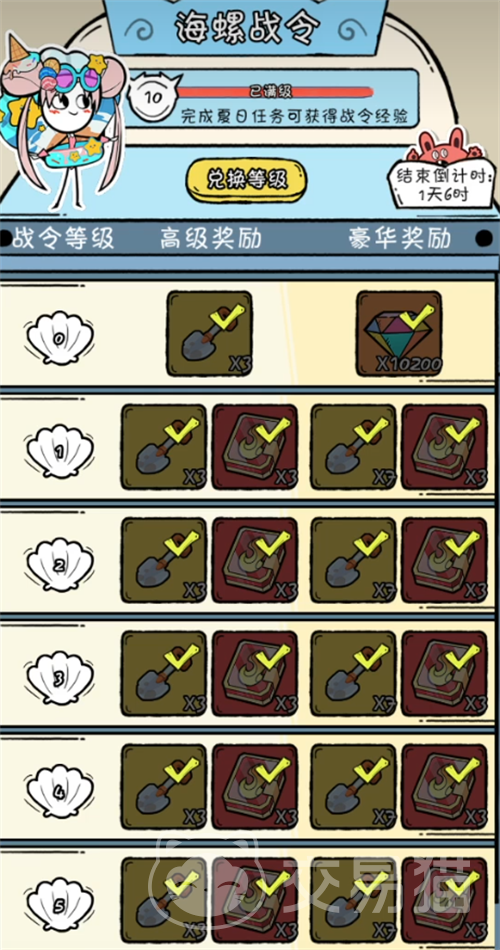Open level 1 premium red book reward
This screenshot has width=500, height=950.
tap(255, 447)
